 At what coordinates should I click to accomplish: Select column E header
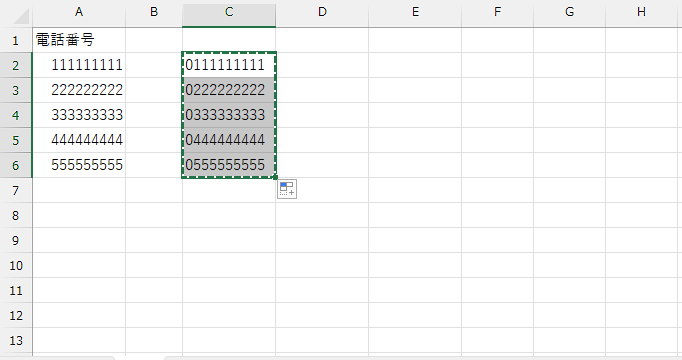(415, 13)
